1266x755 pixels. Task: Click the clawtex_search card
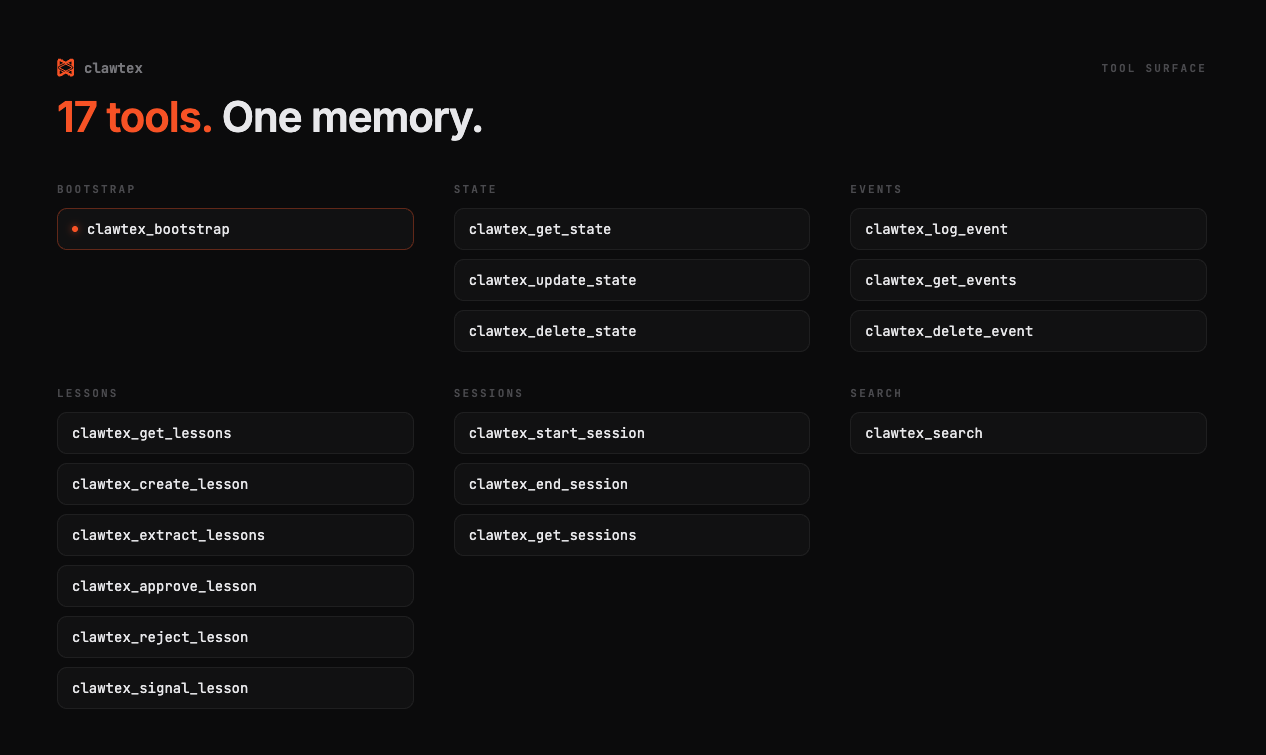(1028, 433)
